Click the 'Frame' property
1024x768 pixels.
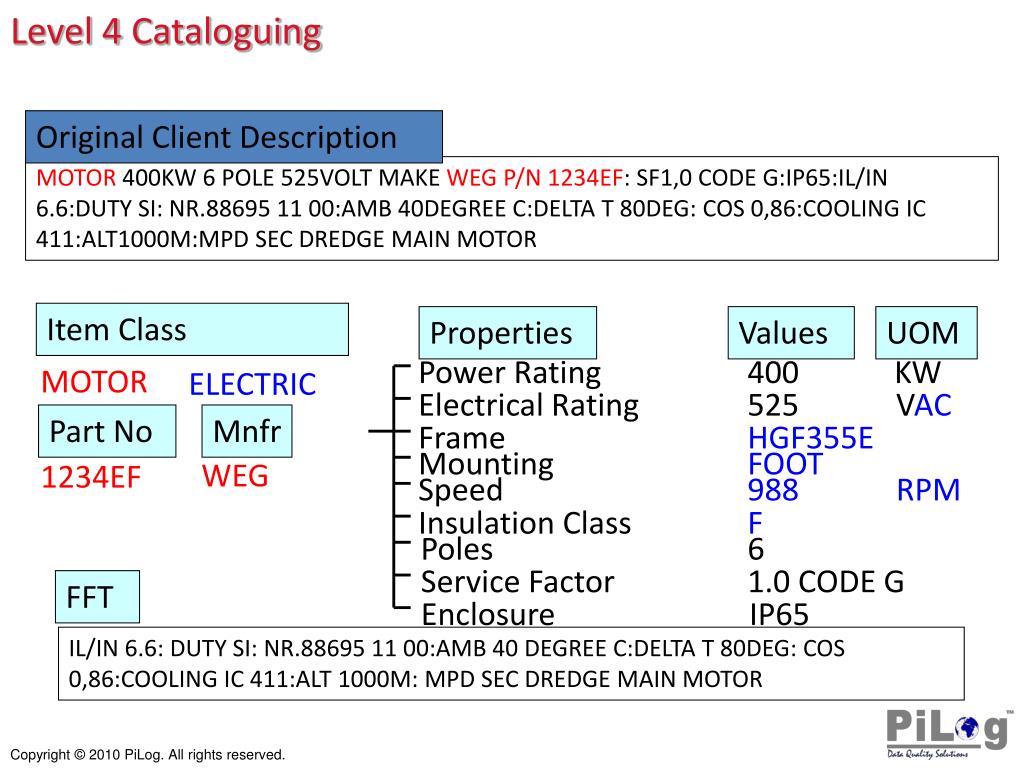462,438
